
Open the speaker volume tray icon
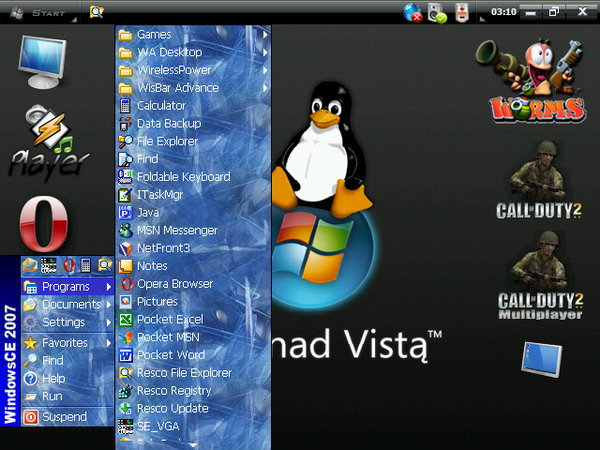click(437, 13)
